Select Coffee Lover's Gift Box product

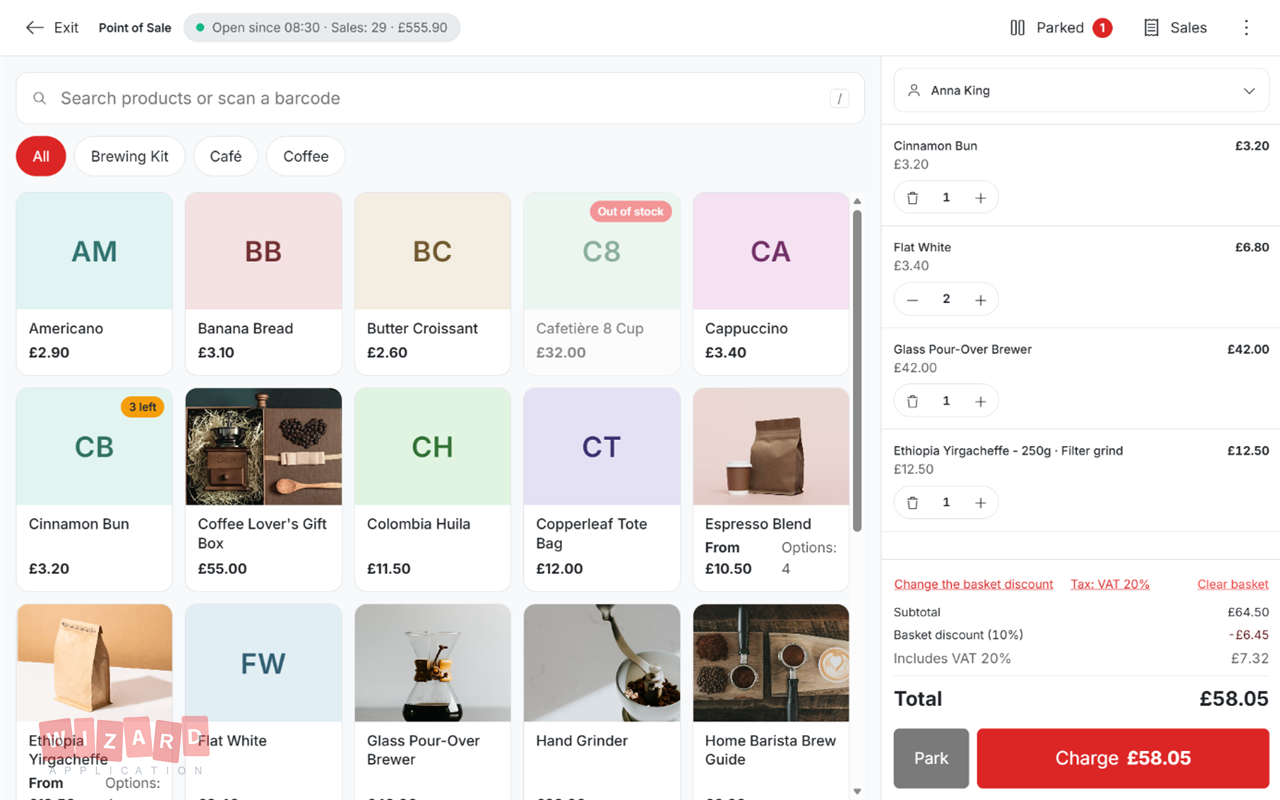pos(264,490)
